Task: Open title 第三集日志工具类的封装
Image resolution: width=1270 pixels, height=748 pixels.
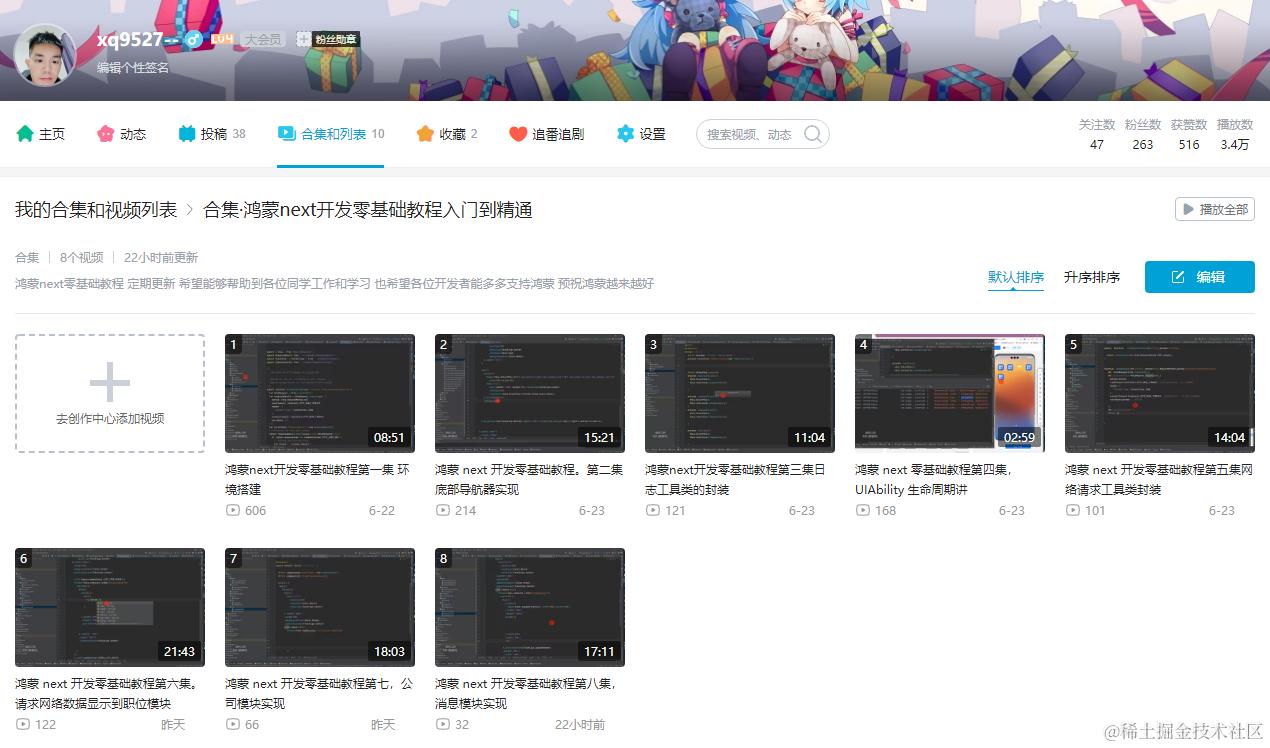Action: click(735, 479)
